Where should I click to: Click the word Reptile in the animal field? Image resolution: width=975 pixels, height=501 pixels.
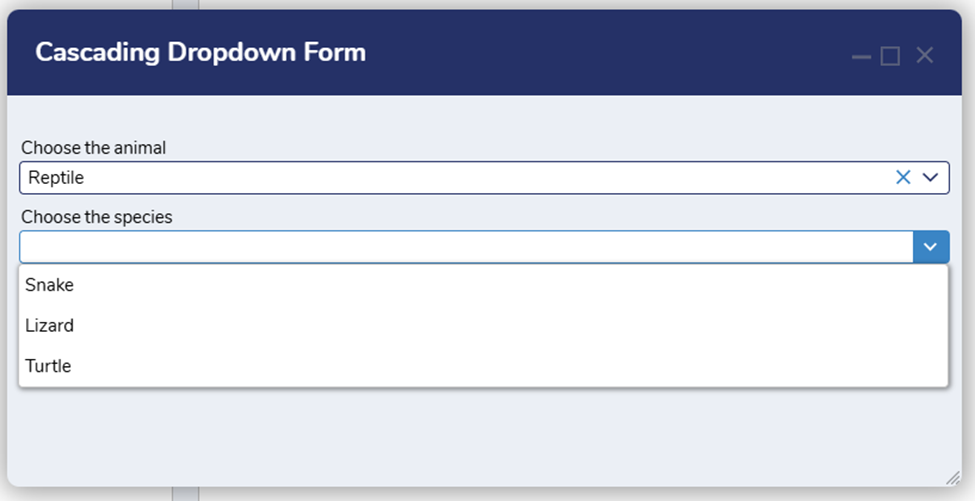click(x=56, y=178)
